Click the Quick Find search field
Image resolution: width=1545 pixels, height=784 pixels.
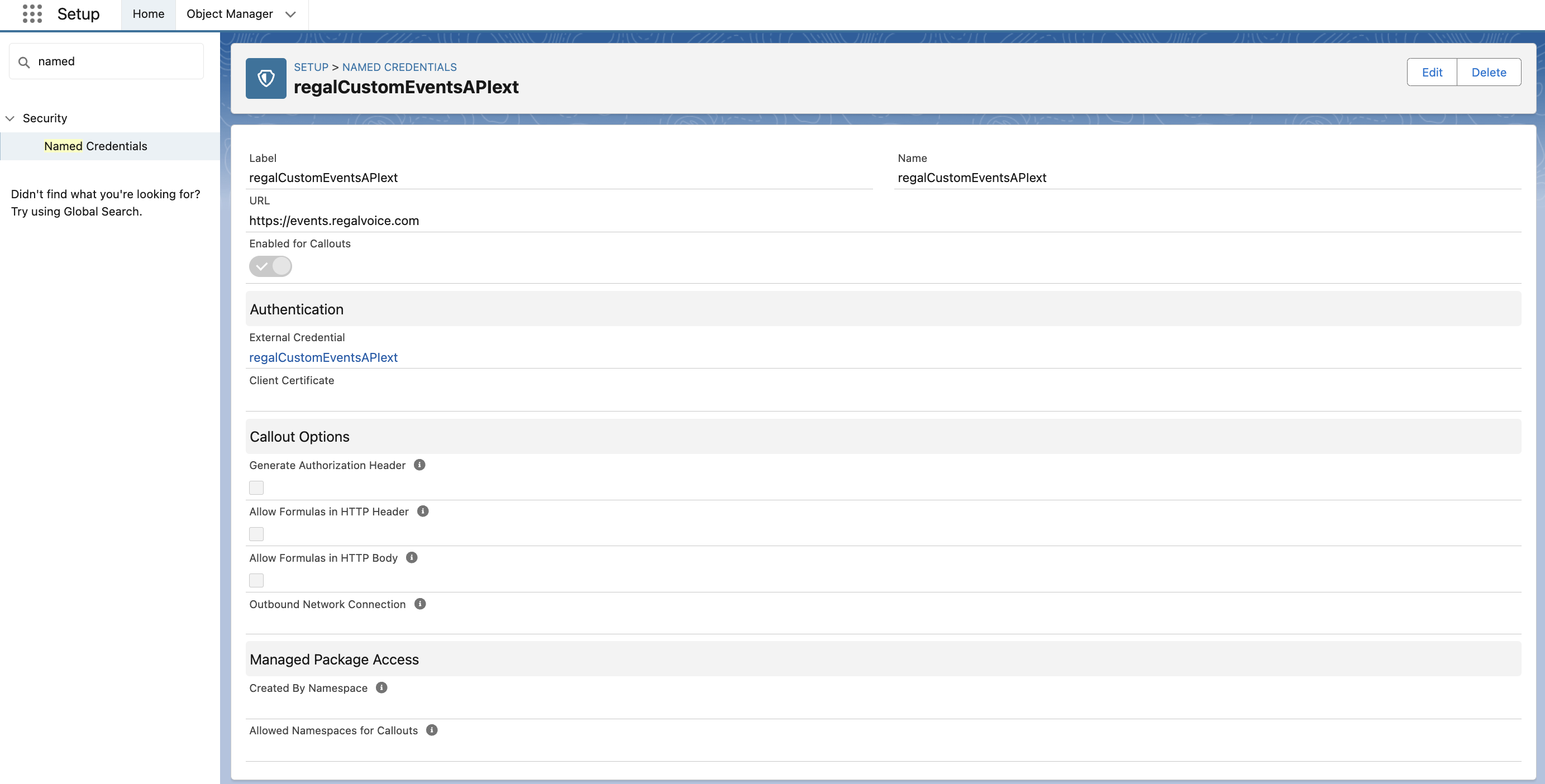pyautogui.click(x=107, y=61)
